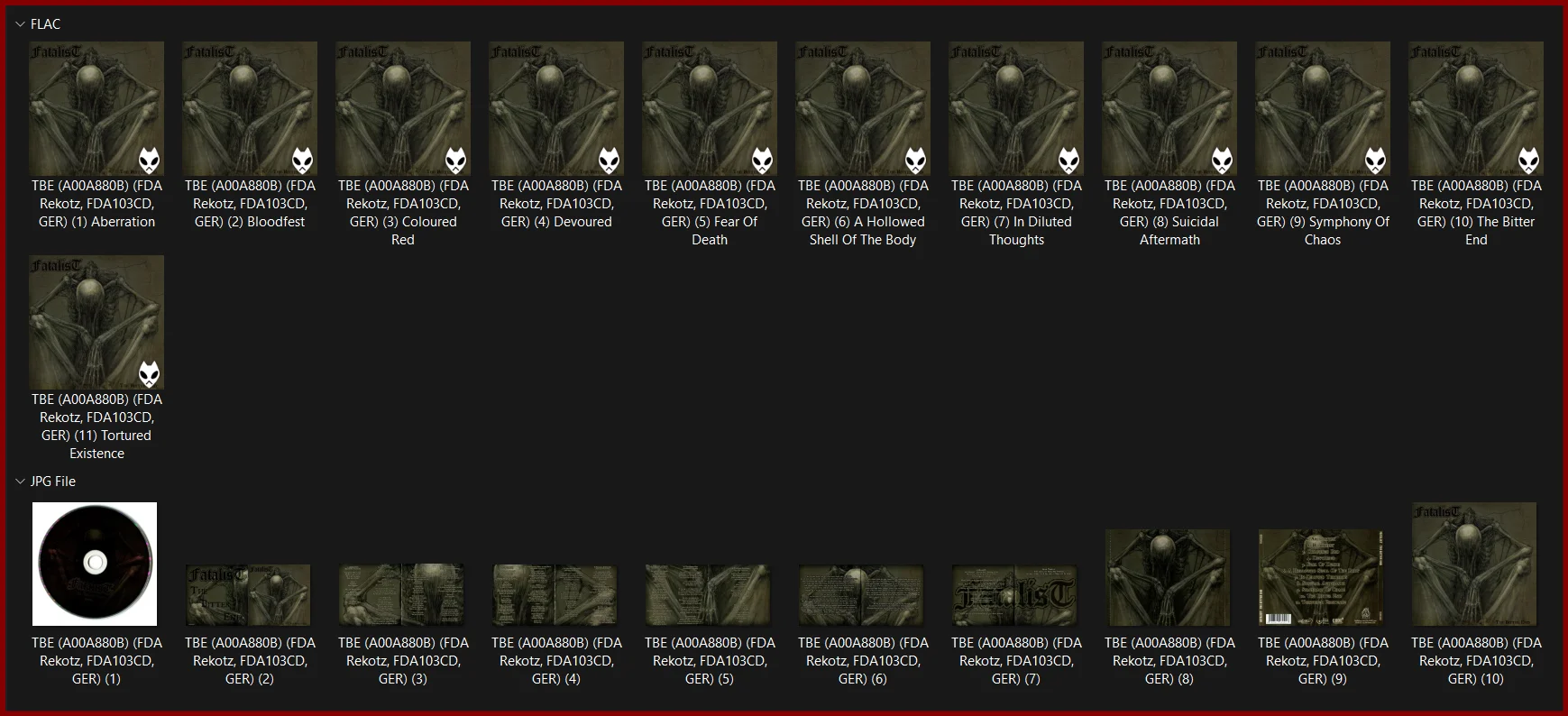Click file name ending '(2) Bloodfest'
The height and width of the screenshot is (716, 1568).
click(x=250, y=204)
